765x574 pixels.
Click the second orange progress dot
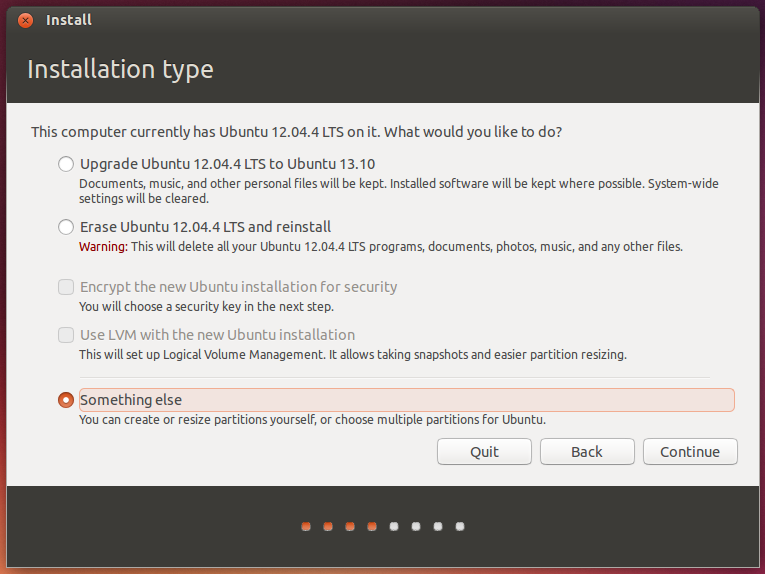click(x=328, y=526)
